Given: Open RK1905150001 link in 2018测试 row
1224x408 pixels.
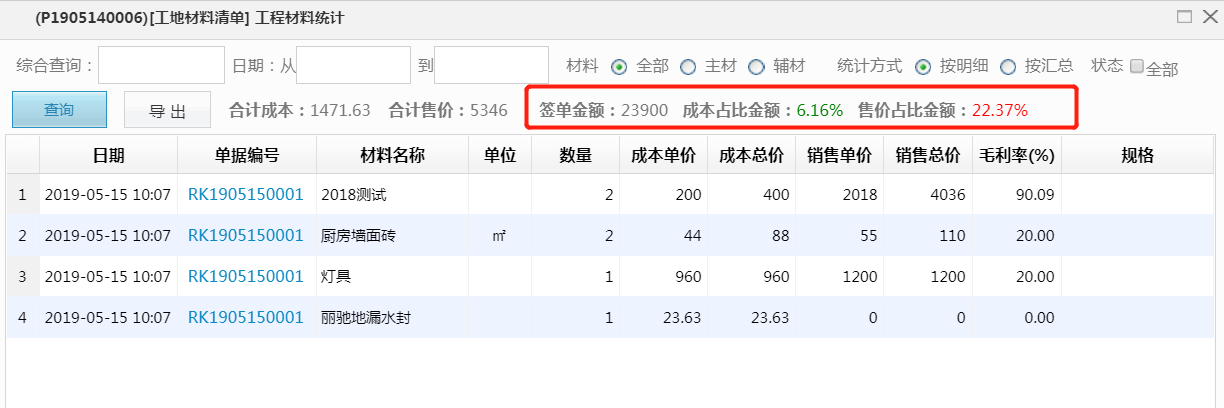Looking at the screenshot, I should pos(245,194).
